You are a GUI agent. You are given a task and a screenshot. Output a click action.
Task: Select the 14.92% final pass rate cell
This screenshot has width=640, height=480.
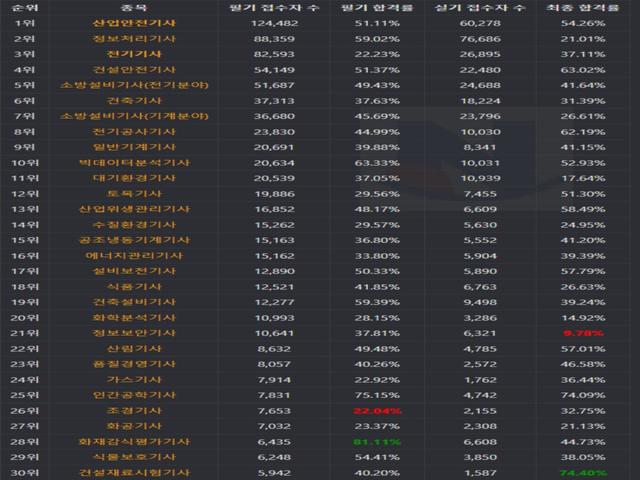point(582,318)
